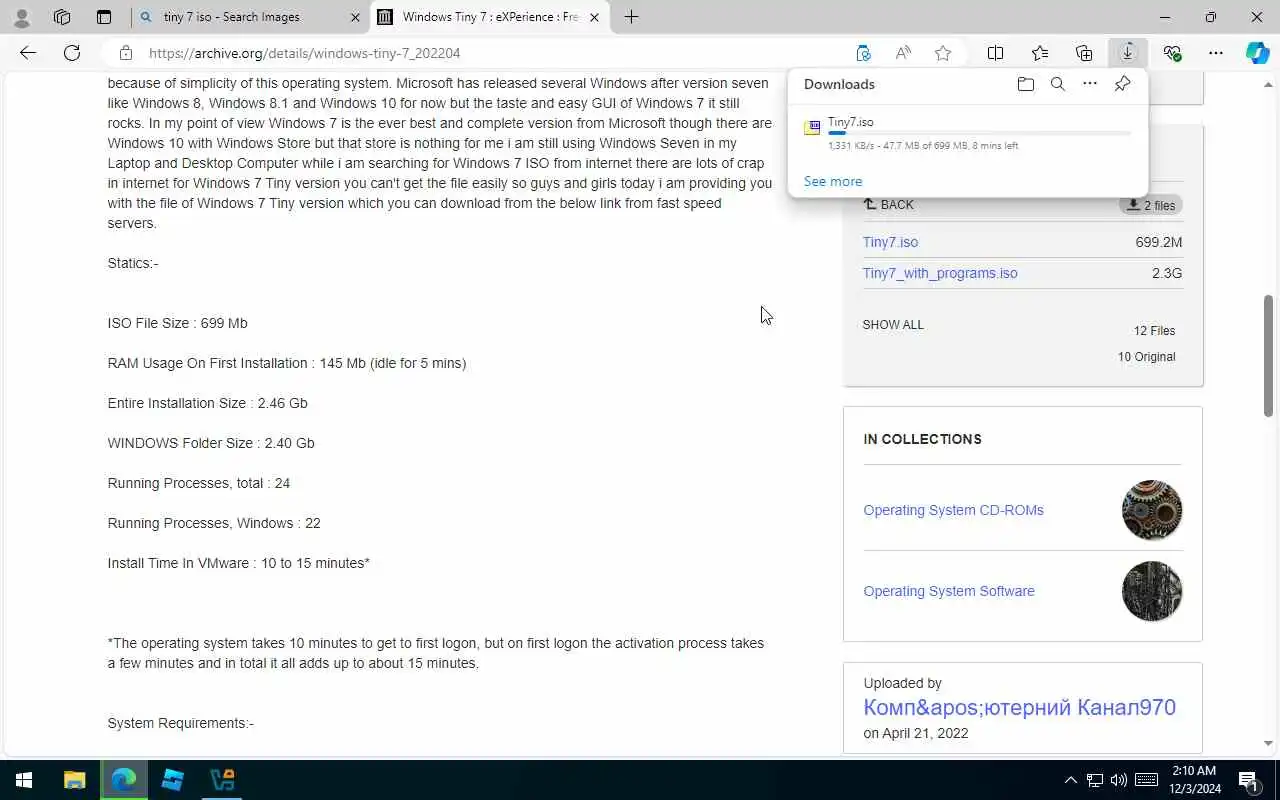Screen dimensions: 1280x800
Task: Click the CD-ROMs collection gears thumbnail
Action: pyautogui.click(x=1152, y=510)
